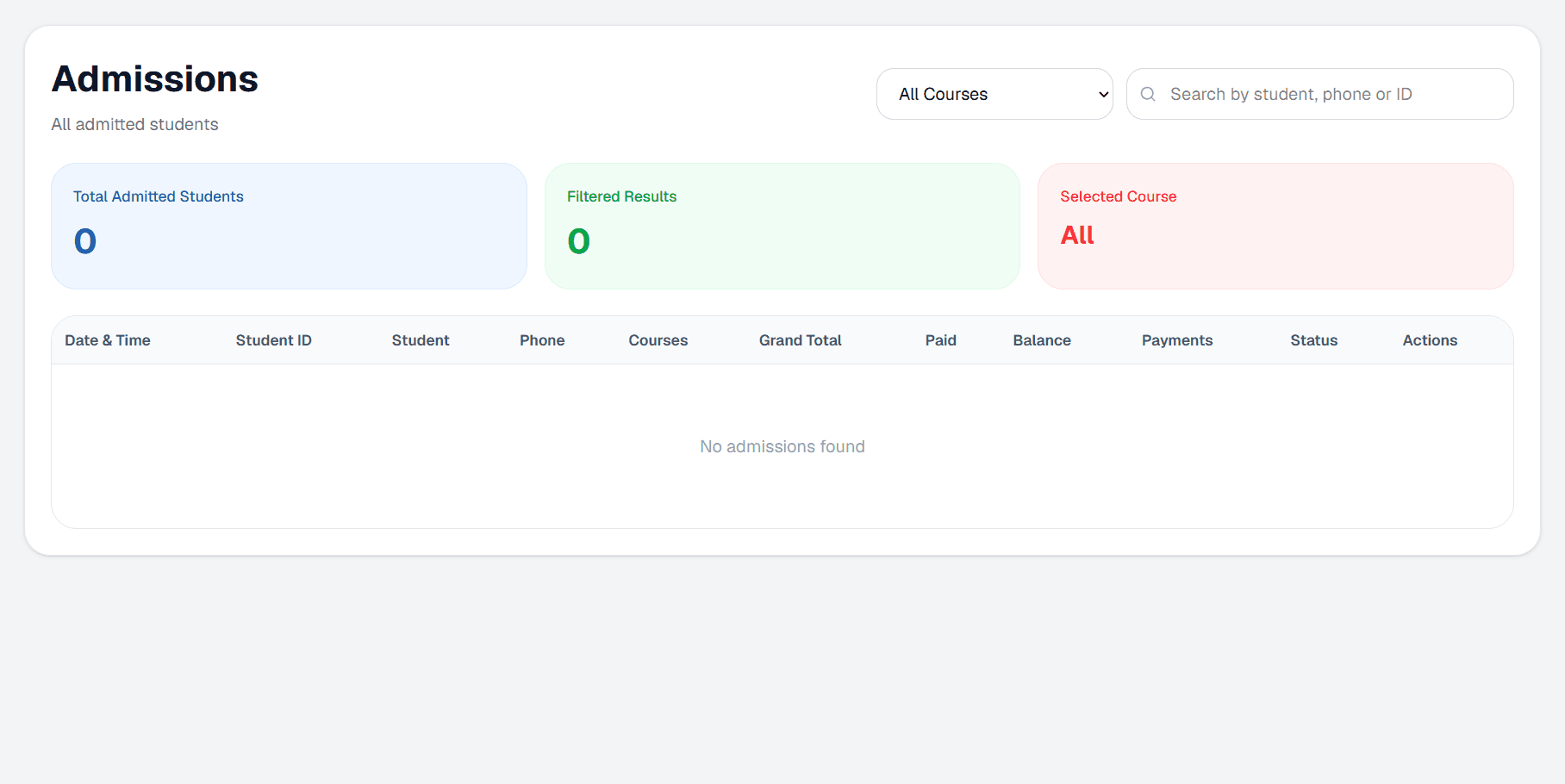
Task: Click the Admissions page heading
Action: point(155,79)
